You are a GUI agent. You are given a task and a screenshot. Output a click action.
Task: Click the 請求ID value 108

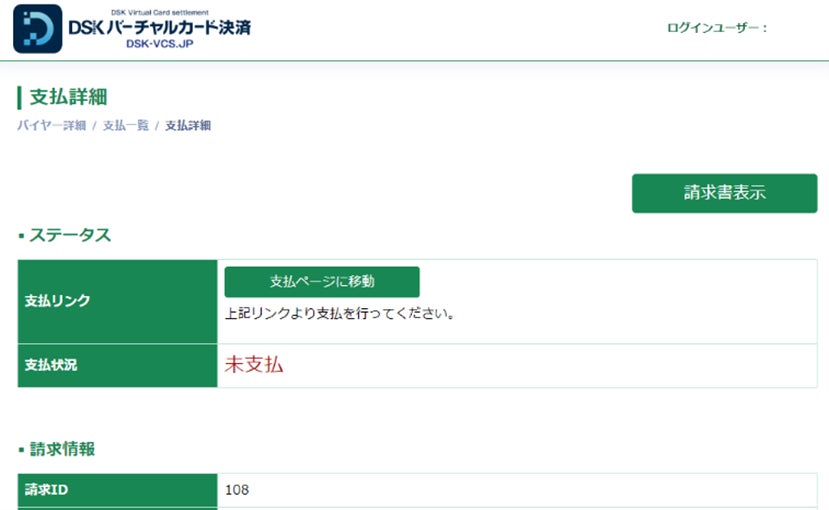237,490
